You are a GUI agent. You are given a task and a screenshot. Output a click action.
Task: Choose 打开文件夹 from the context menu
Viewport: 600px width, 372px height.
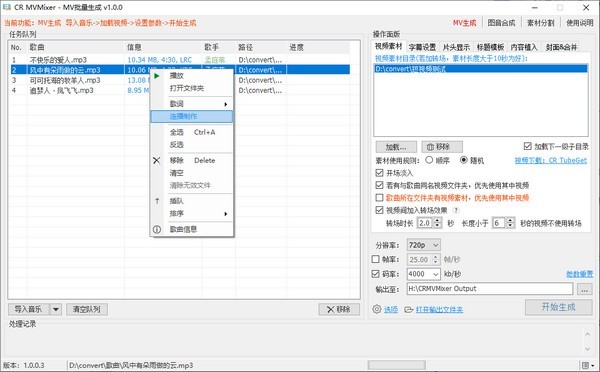192,88
